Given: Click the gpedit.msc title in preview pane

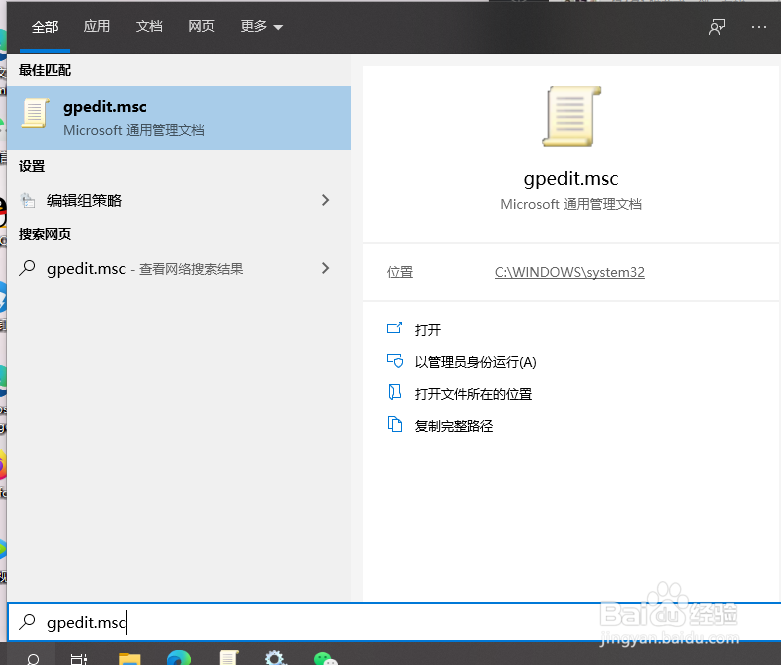Looking at the screenshot, I should [571, 178].
